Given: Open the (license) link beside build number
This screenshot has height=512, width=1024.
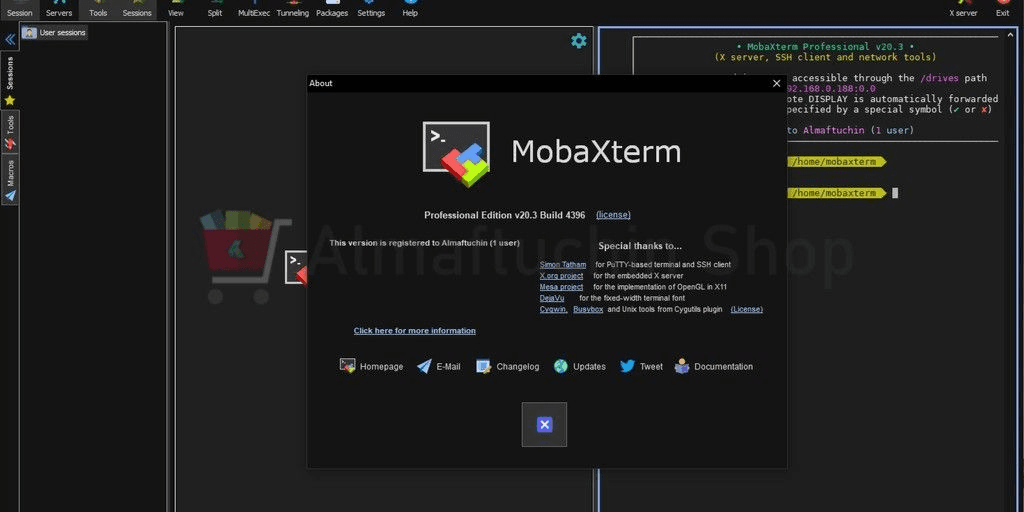Looking at the screenshot, I should [x=613, y=215].
